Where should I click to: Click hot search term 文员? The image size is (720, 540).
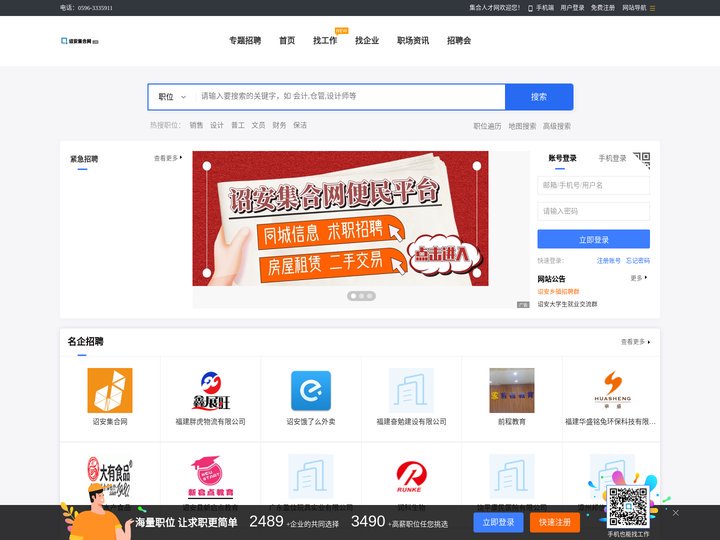(258, 125)
